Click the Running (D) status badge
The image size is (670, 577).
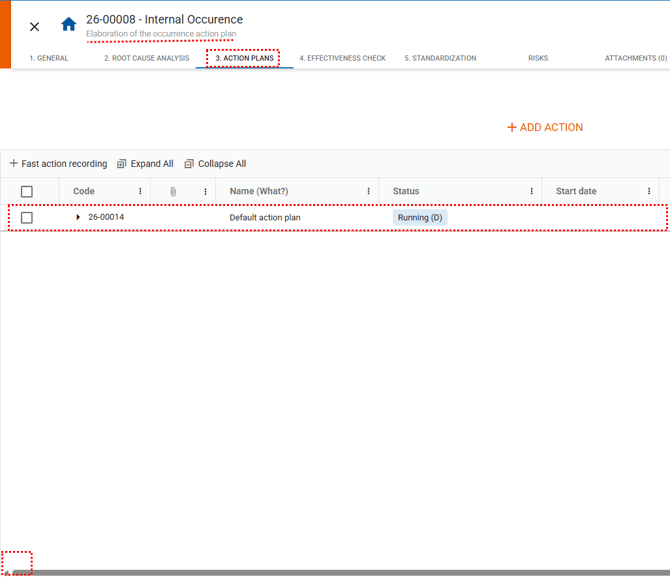[420, 218]
